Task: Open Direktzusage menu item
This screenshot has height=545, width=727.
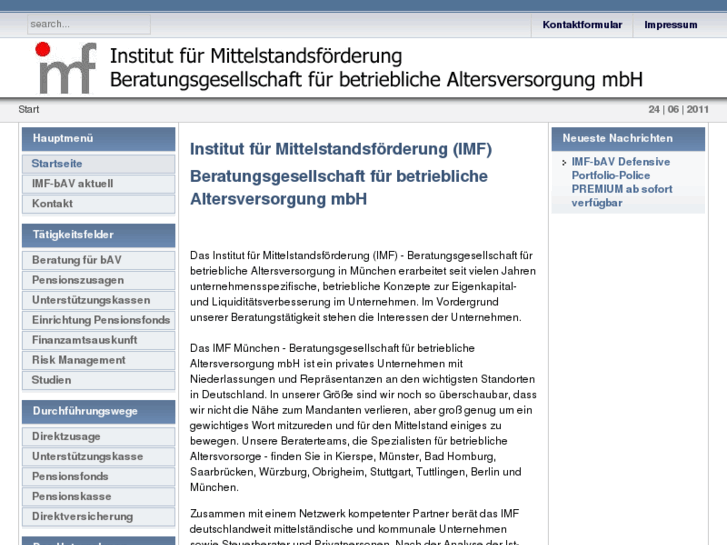Action: click(x=98, y=436)
